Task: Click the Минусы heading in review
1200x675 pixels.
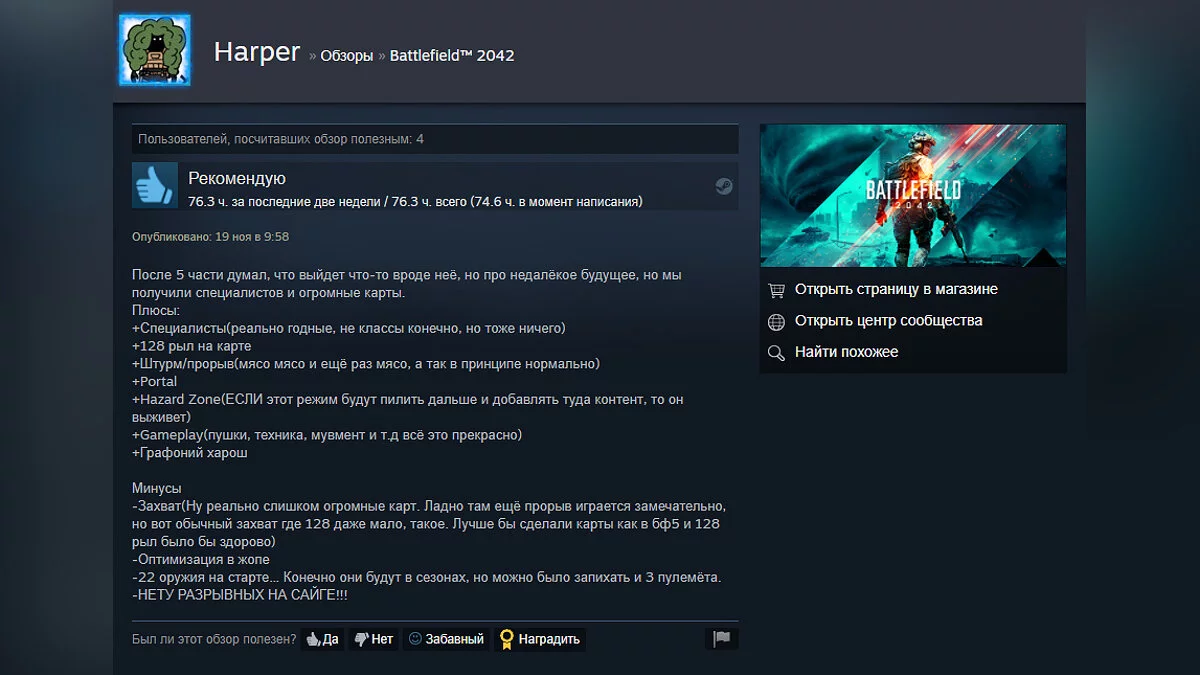Action: tap(157, 488)
